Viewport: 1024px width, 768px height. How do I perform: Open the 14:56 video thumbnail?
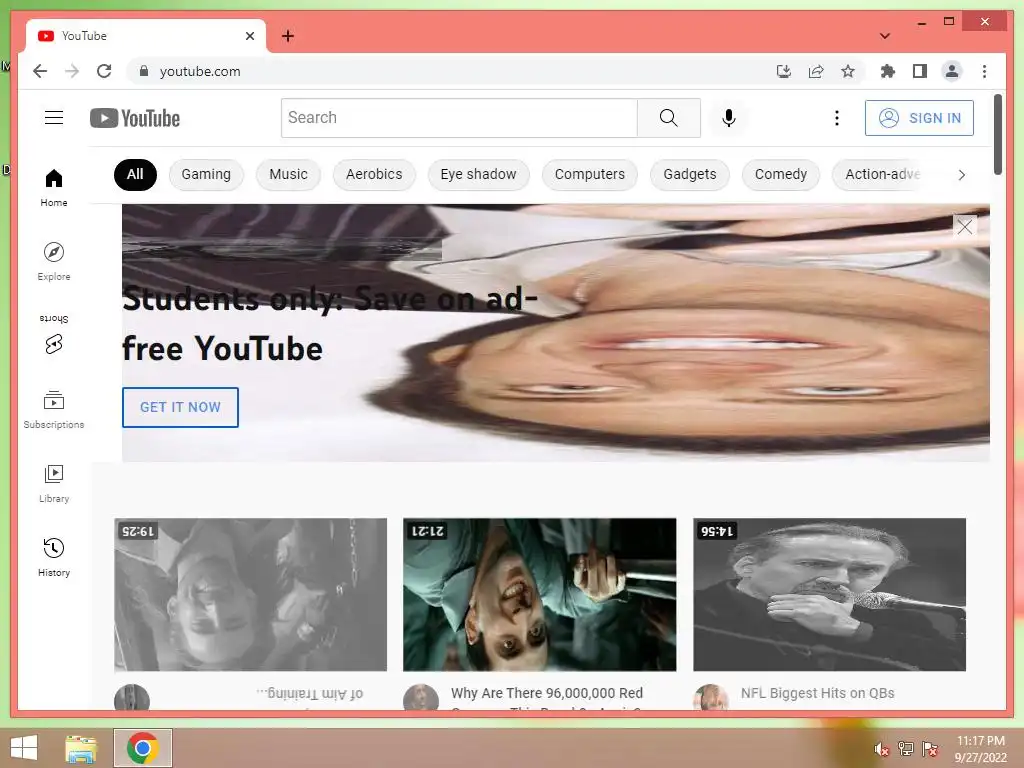[x=829, y=594]
